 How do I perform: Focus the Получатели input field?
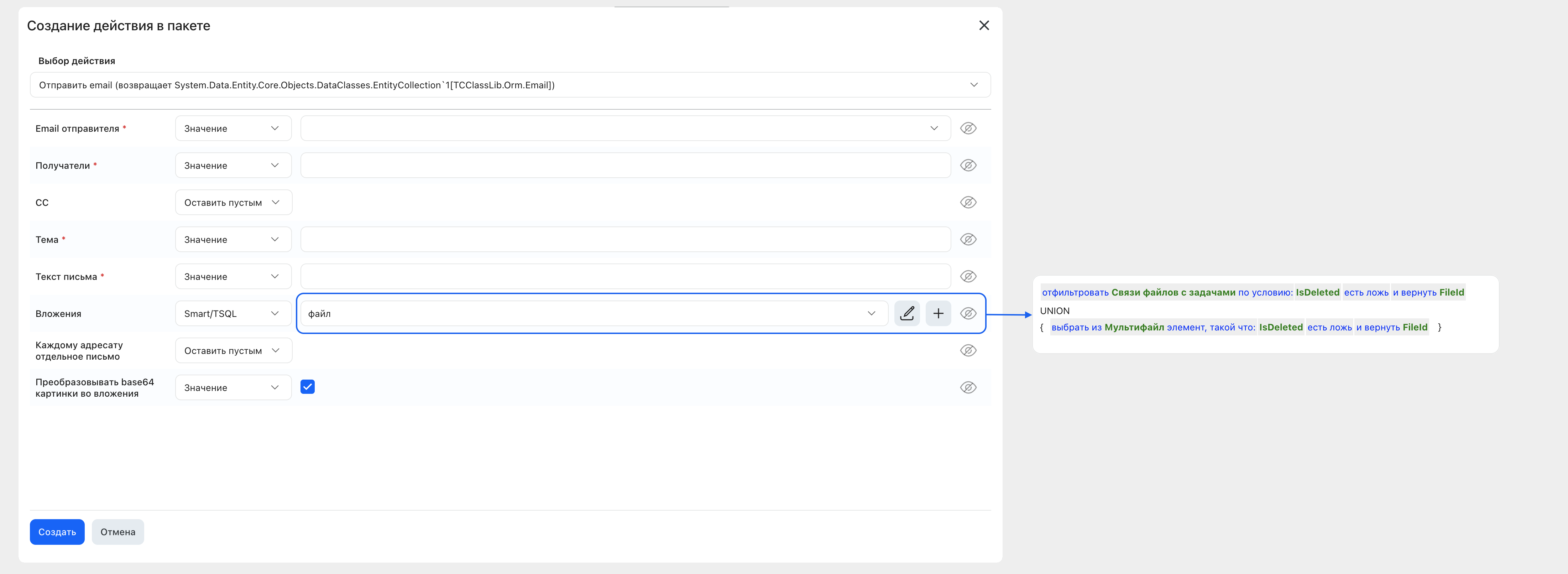(x=625, y=166)
